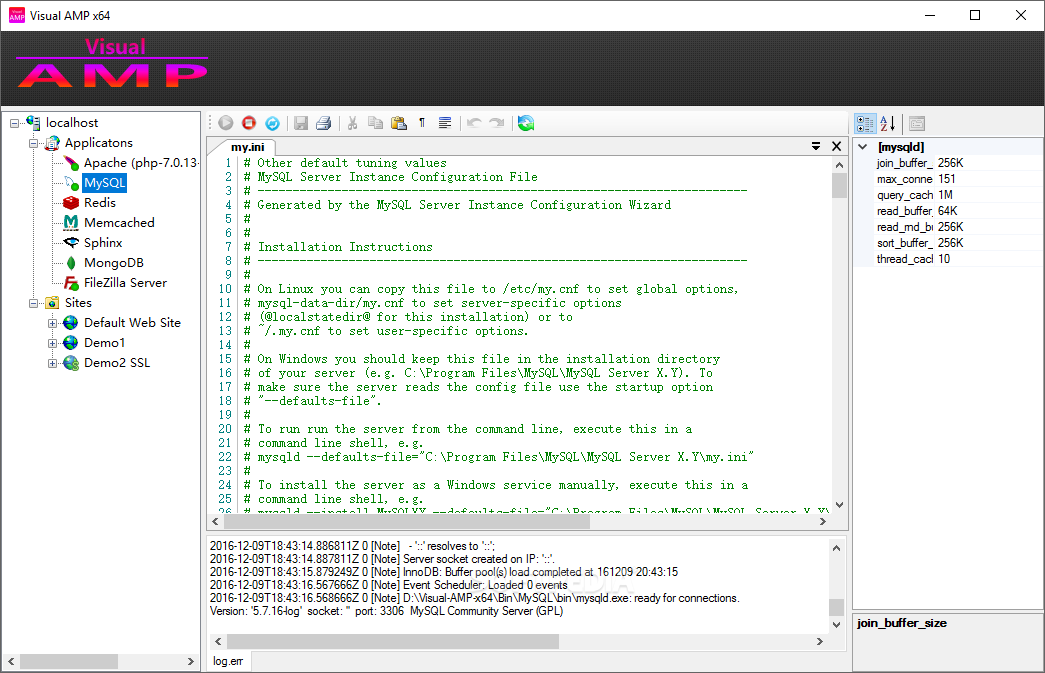Collapse the localhost tree node
The height and width of the screenshot is (673, 1045).
point(14,123)
